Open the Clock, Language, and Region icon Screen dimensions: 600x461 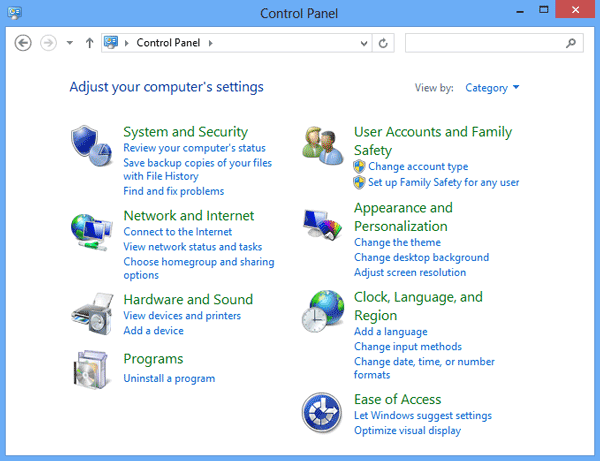coord(323,311)
